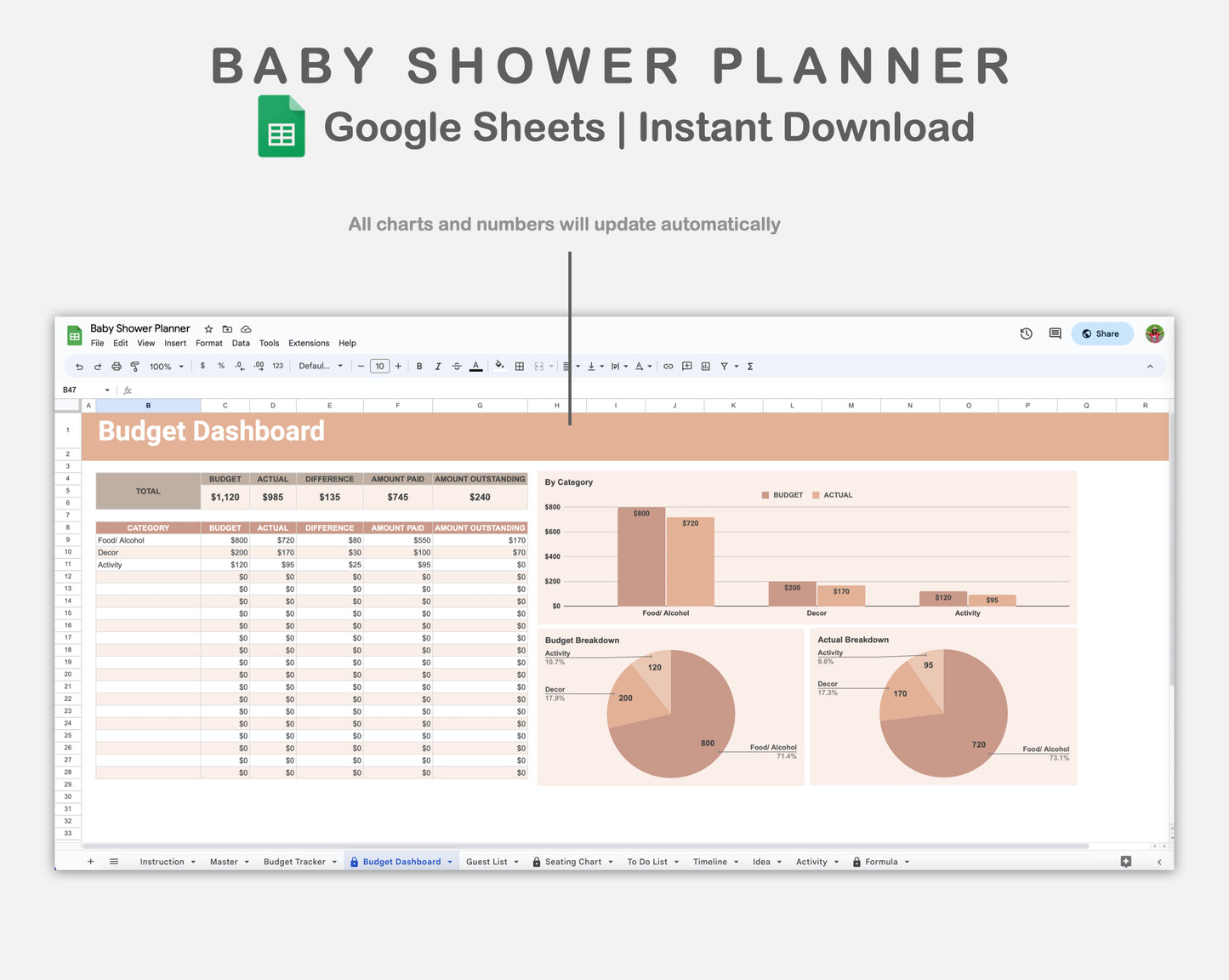Open version history clock icon
The width and height of the screenshot is (1229, 980).
coord(1026,333)
